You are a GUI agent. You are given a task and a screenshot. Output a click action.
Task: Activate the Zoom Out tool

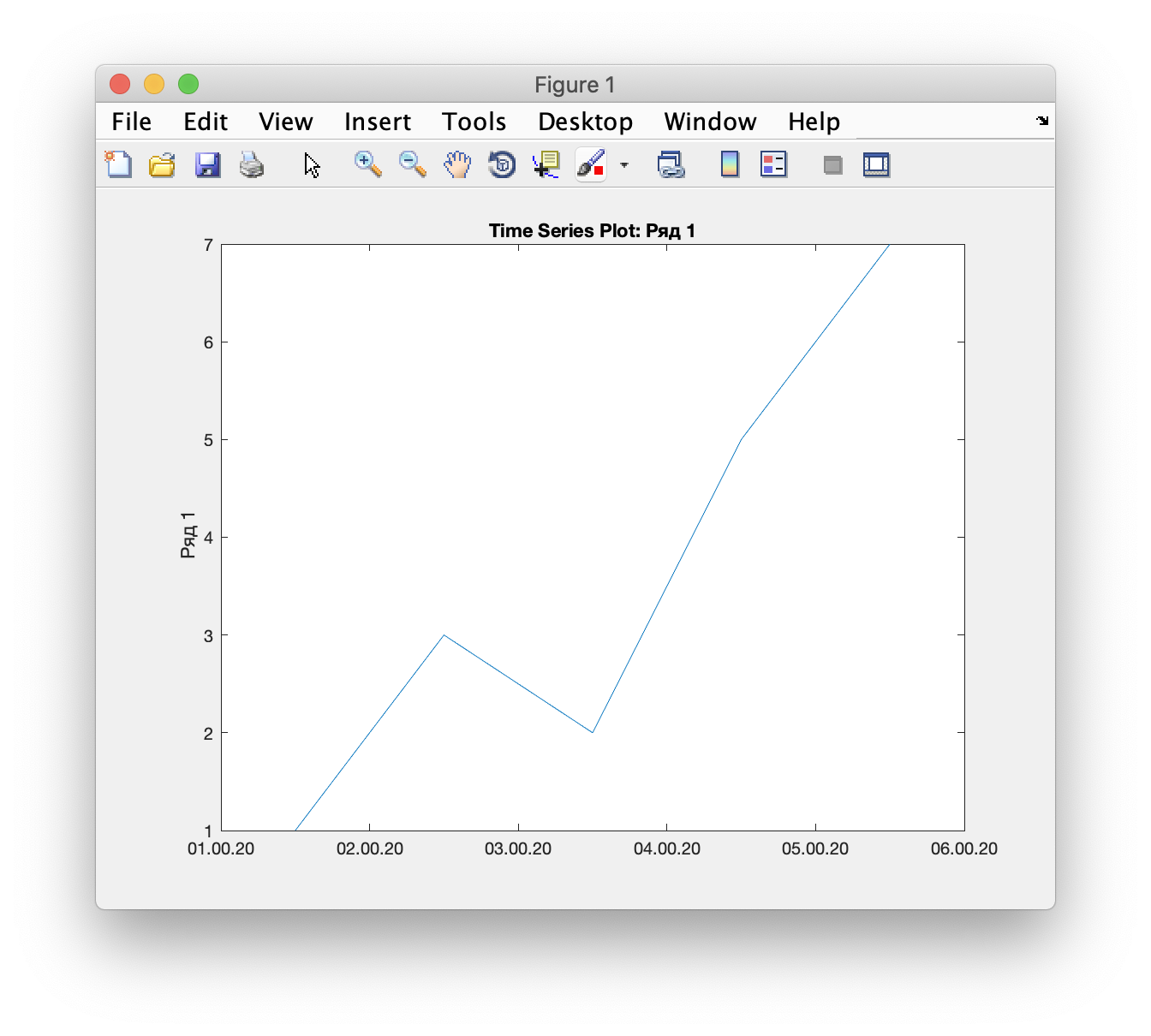tap(413, 164)
